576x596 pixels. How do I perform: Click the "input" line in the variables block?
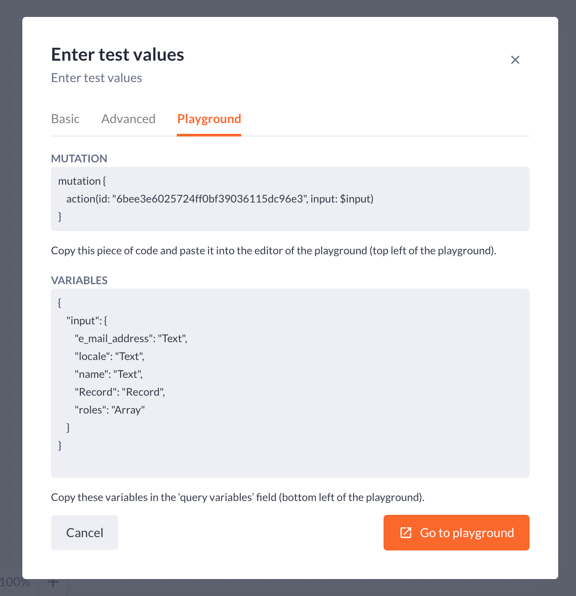click(x=87, y=320)
